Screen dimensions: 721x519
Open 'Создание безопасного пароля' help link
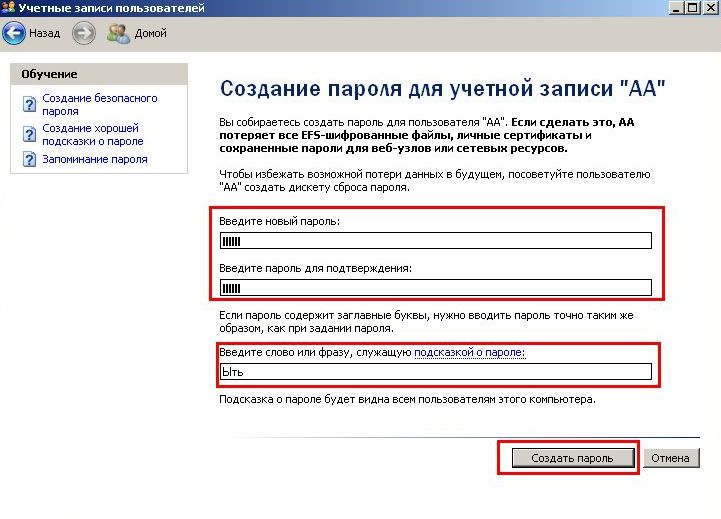[x=100, y=104]
